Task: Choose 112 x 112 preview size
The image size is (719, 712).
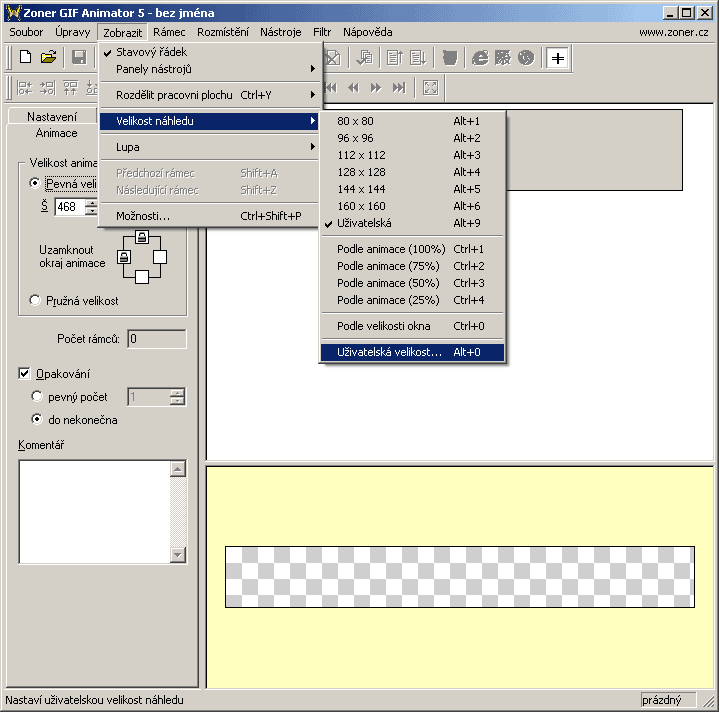Action: [x=412, y=155]
